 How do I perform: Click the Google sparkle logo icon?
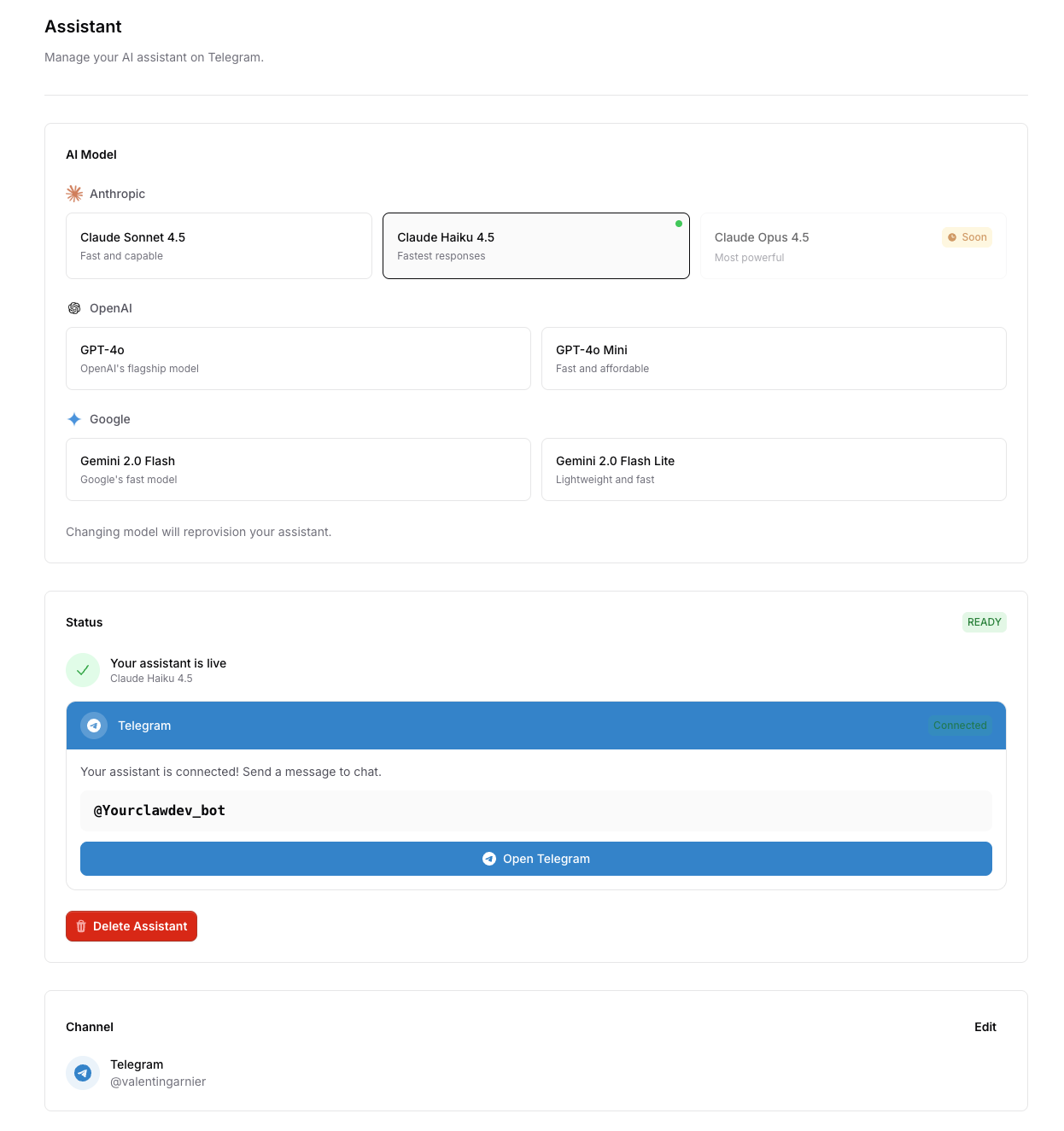pos(74,419)
